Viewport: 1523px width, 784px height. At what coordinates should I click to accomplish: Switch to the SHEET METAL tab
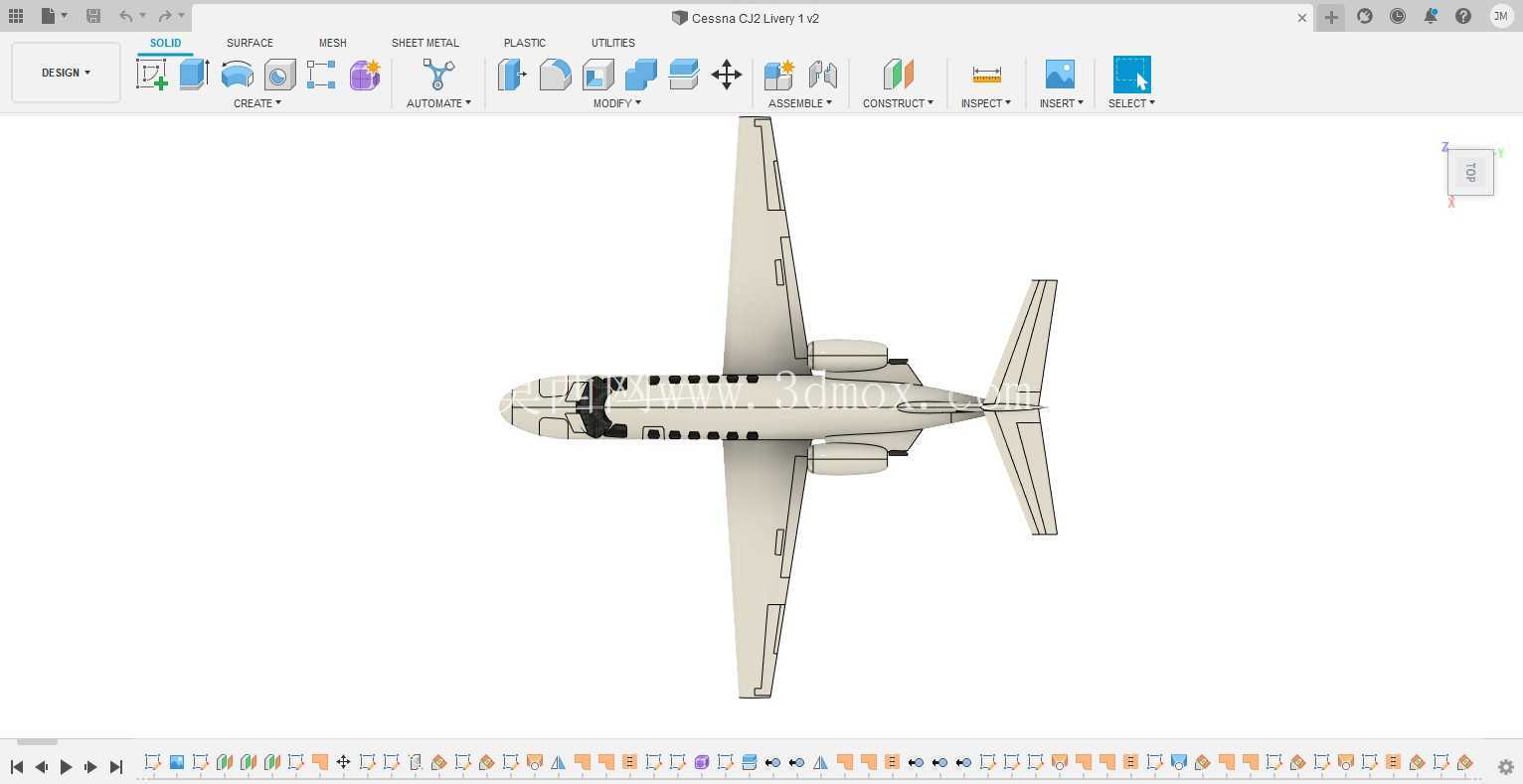point(425,43)
